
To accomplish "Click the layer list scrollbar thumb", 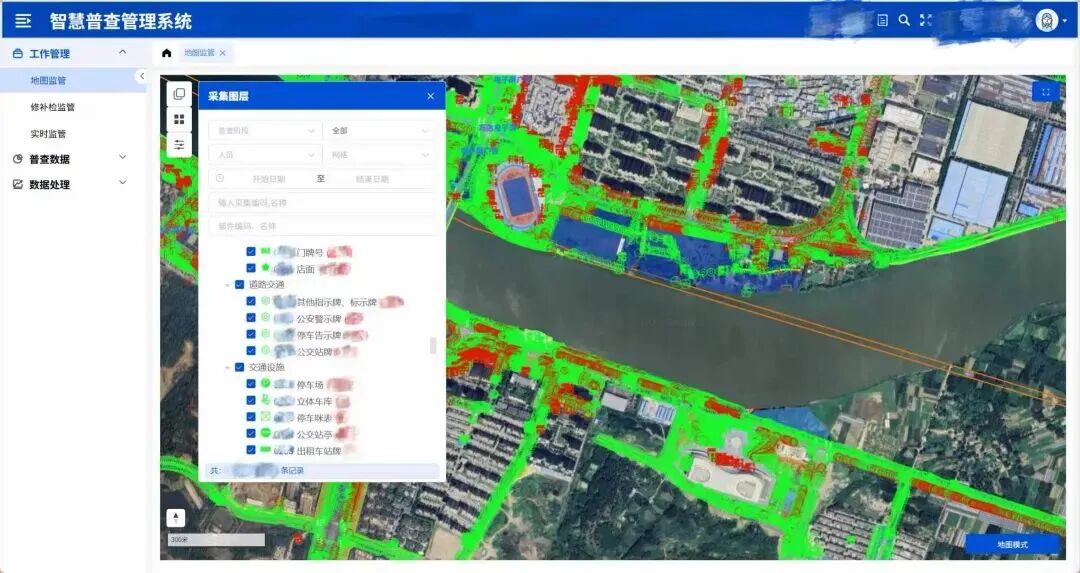I will click(x=433, y=345).
